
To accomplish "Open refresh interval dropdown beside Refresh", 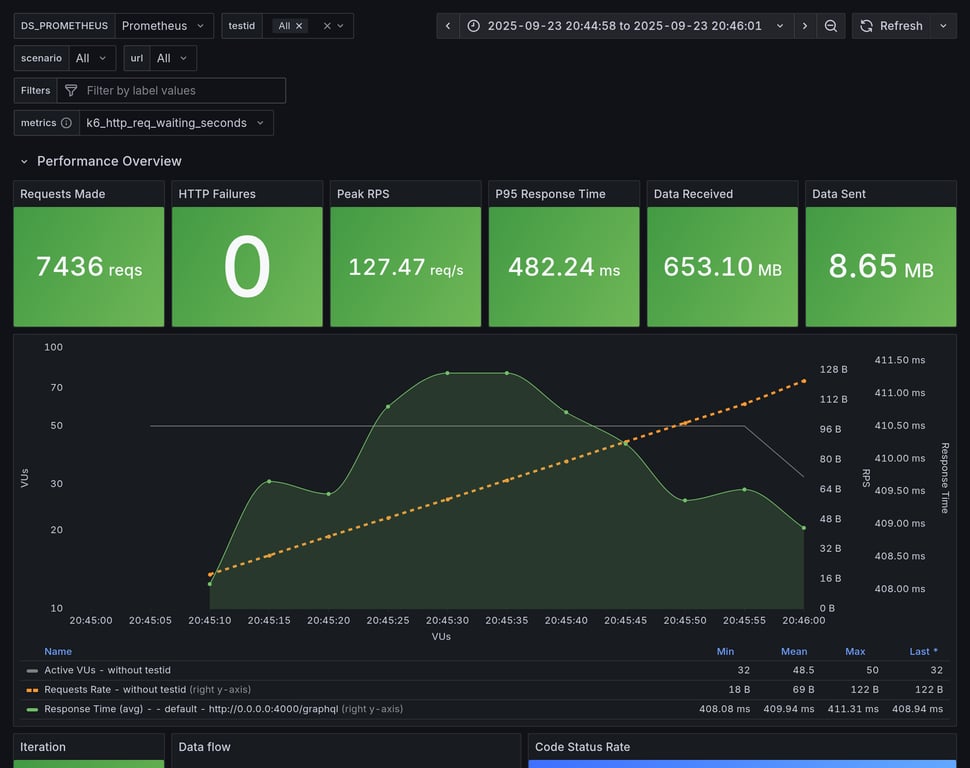I will click(x=943, y=26).
